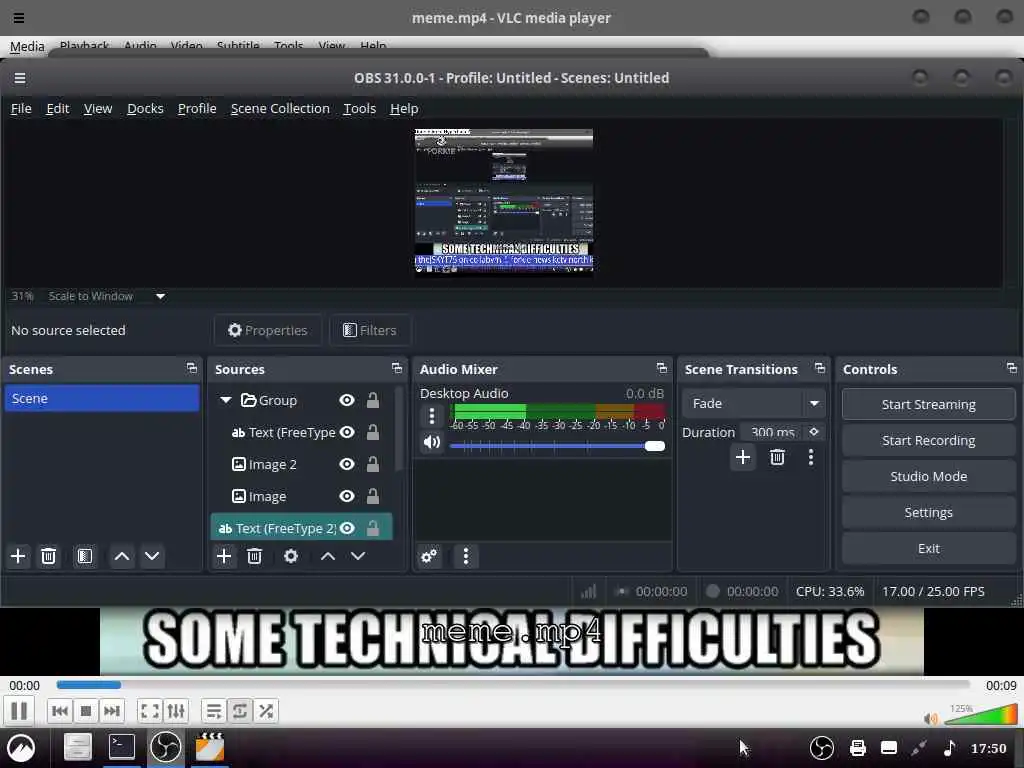Open transition properties three-dot menu
Screen dimensions: 1024x768
[811, 457]
